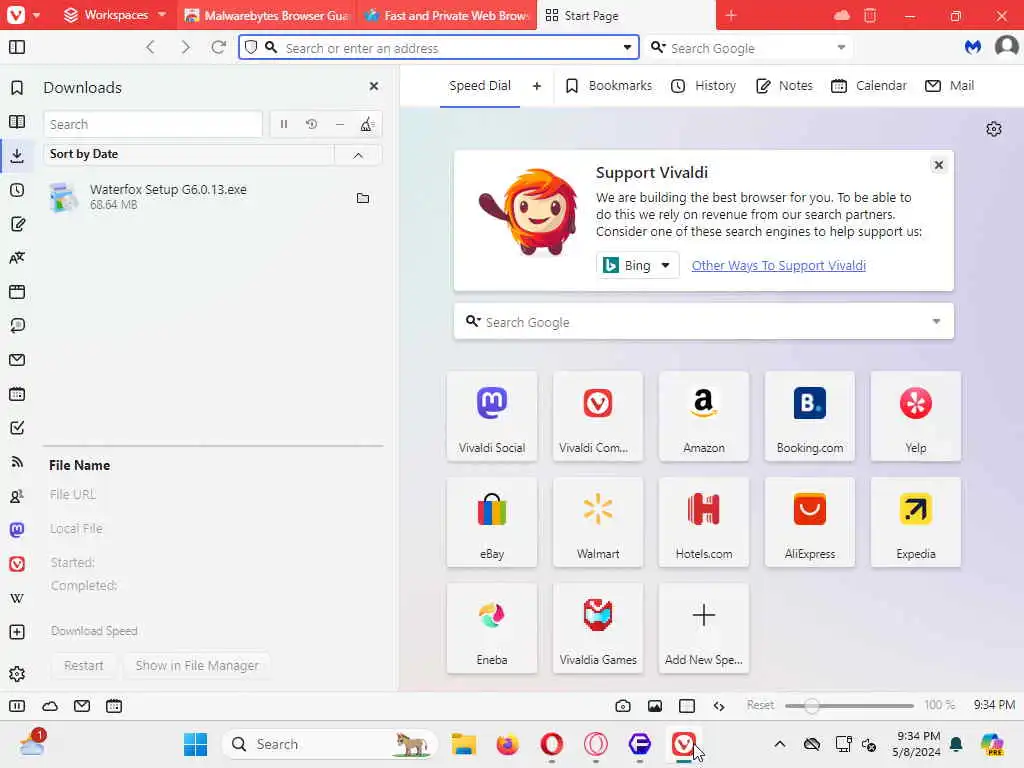Toggle the side panel button in address bar

[17, 47]
